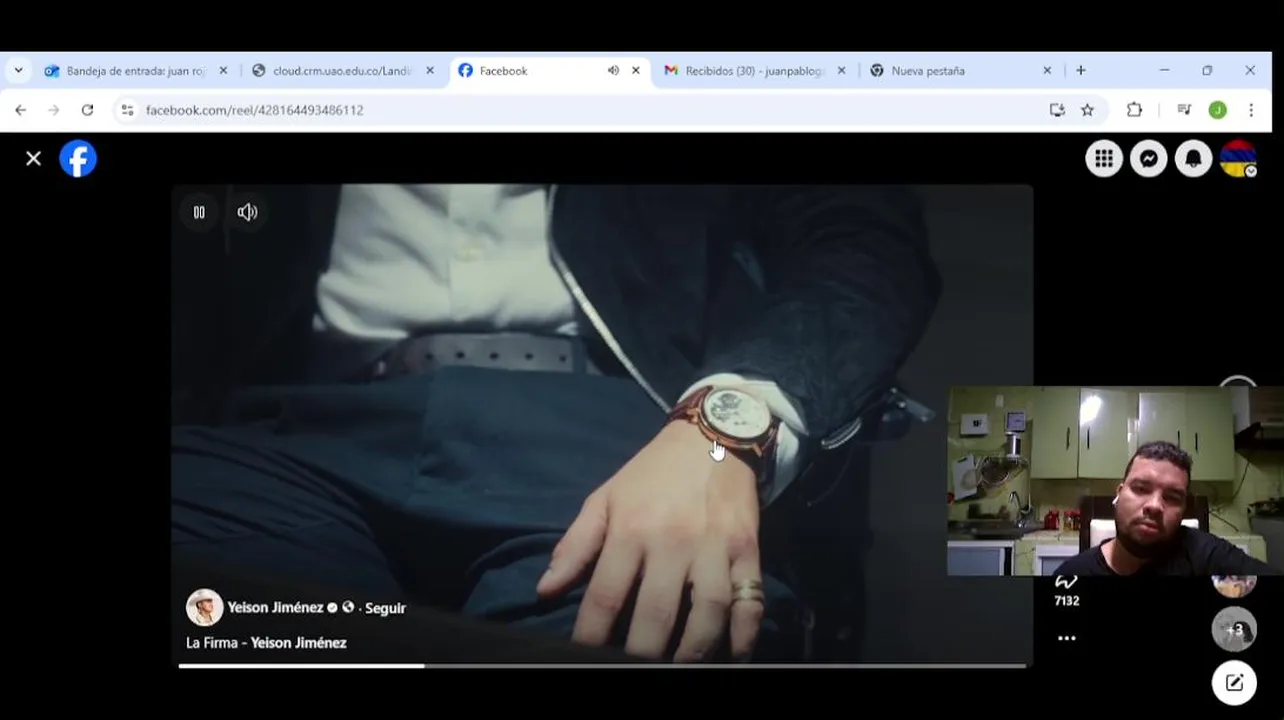
Task: Click the webcam overlay video
Action: pos(1115,481)
